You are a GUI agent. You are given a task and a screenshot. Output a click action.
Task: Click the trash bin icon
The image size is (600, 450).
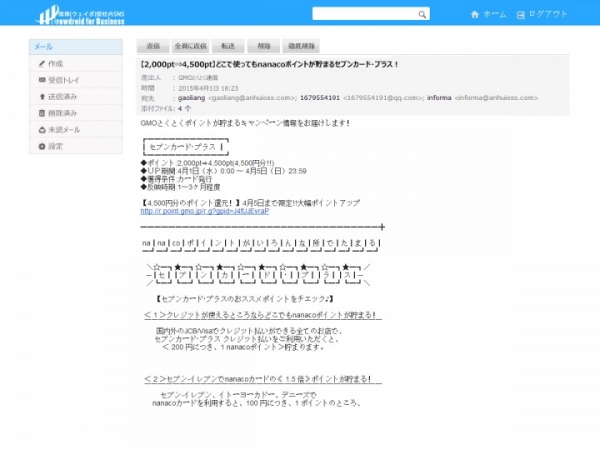point(42,113)
